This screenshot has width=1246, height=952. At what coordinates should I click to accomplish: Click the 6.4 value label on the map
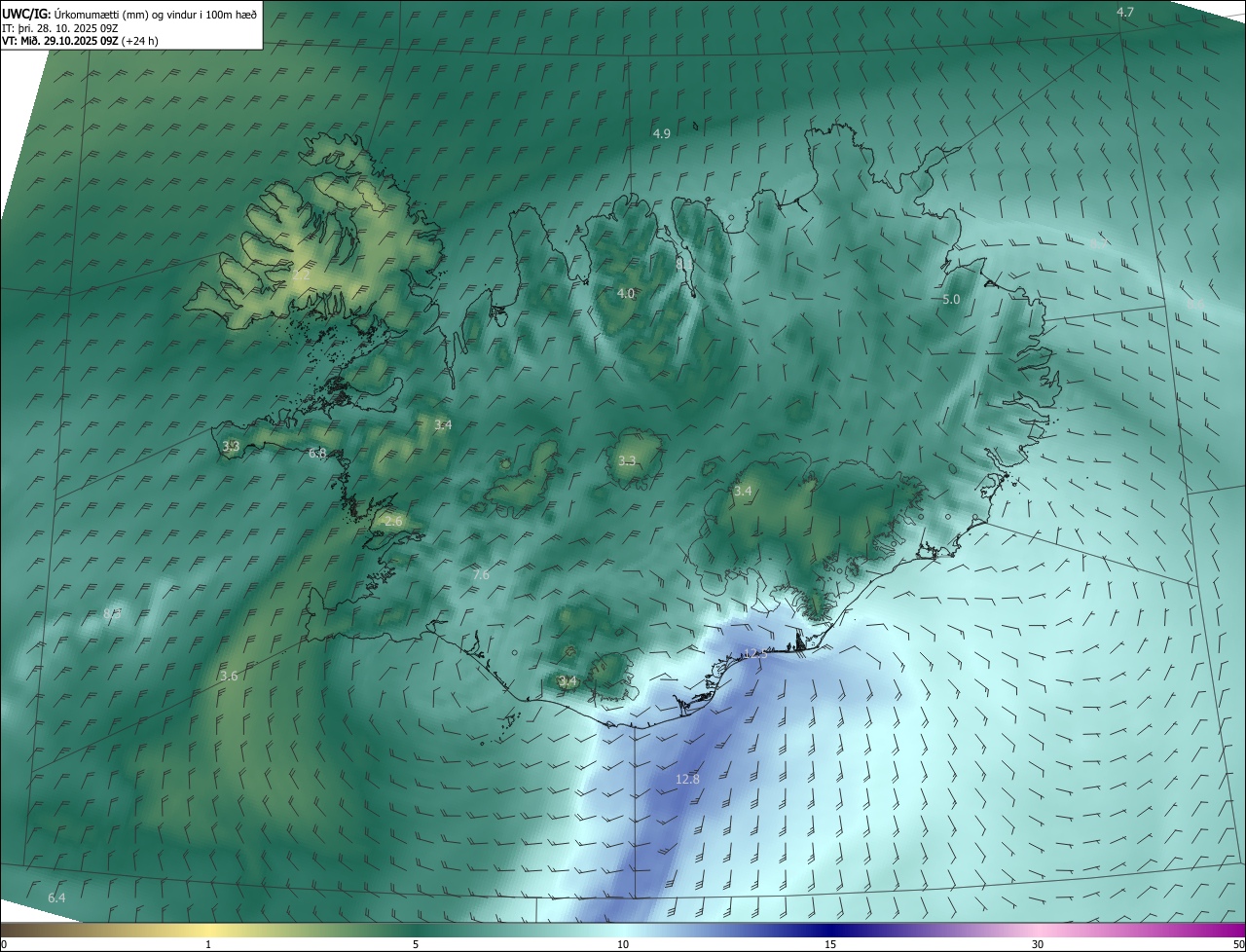click(x=56, y=897)
